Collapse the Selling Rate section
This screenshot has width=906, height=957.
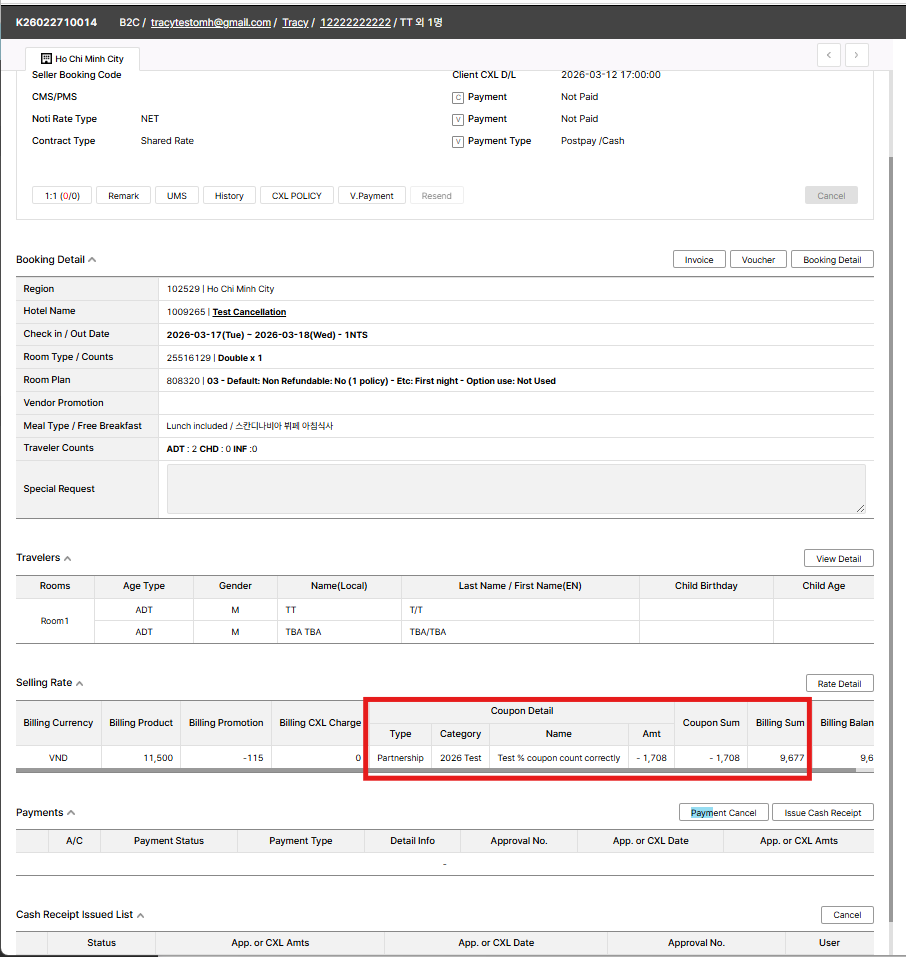click(x=80, y=684)
